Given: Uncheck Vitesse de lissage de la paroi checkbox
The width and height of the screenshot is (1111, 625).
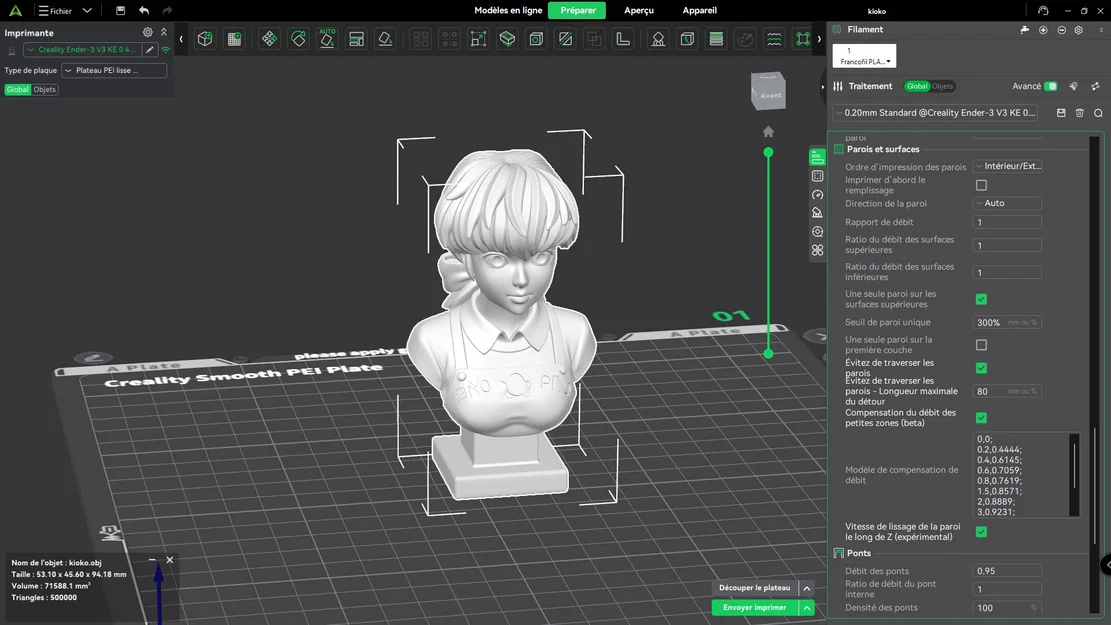Looking at the screenshot, I should coord(981,531).
